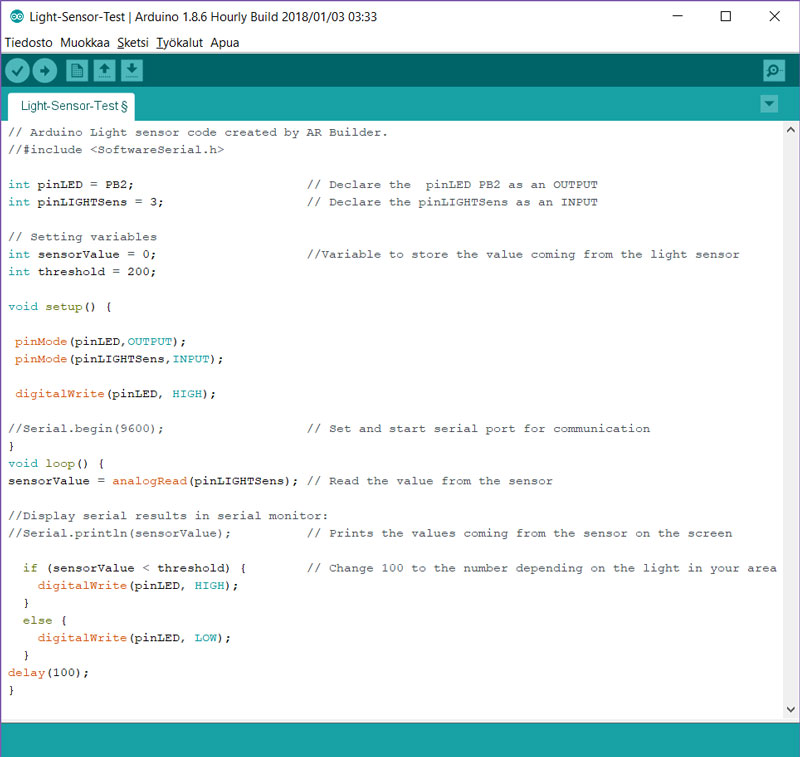
Task: Click on 'digitalWrite(pinLED, LOW);' line
Action: 134,638
